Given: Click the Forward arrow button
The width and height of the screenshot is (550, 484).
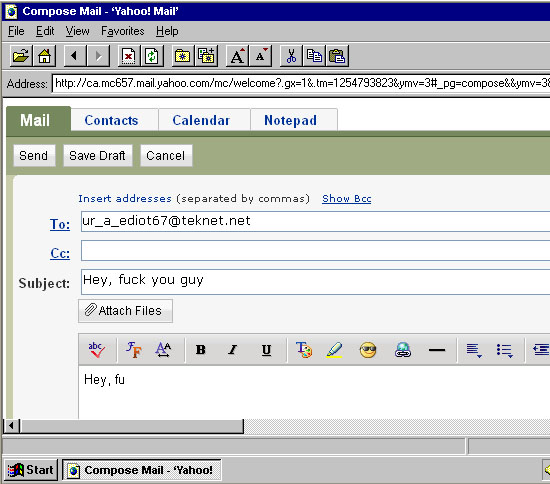Looking at the screenshot, I should pyautogui.click(x=98, y=56).
